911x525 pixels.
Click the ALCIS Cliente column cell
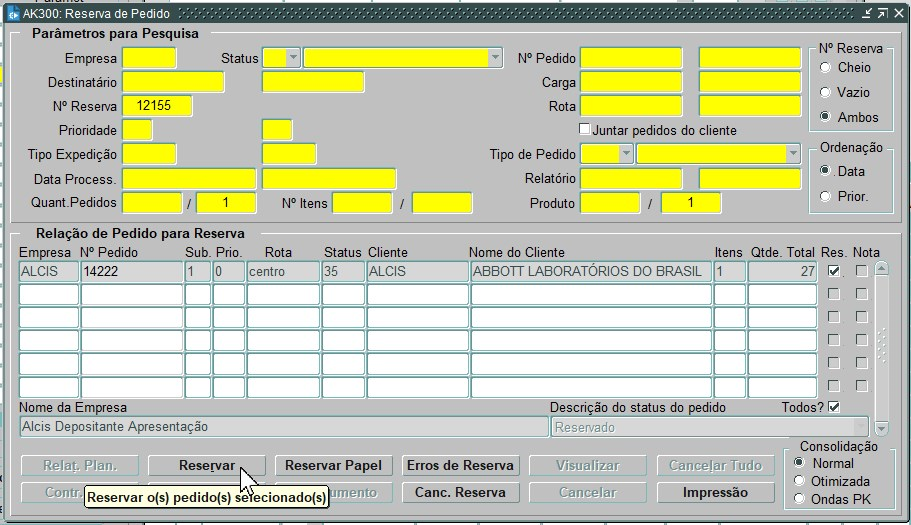click(418, 271)
